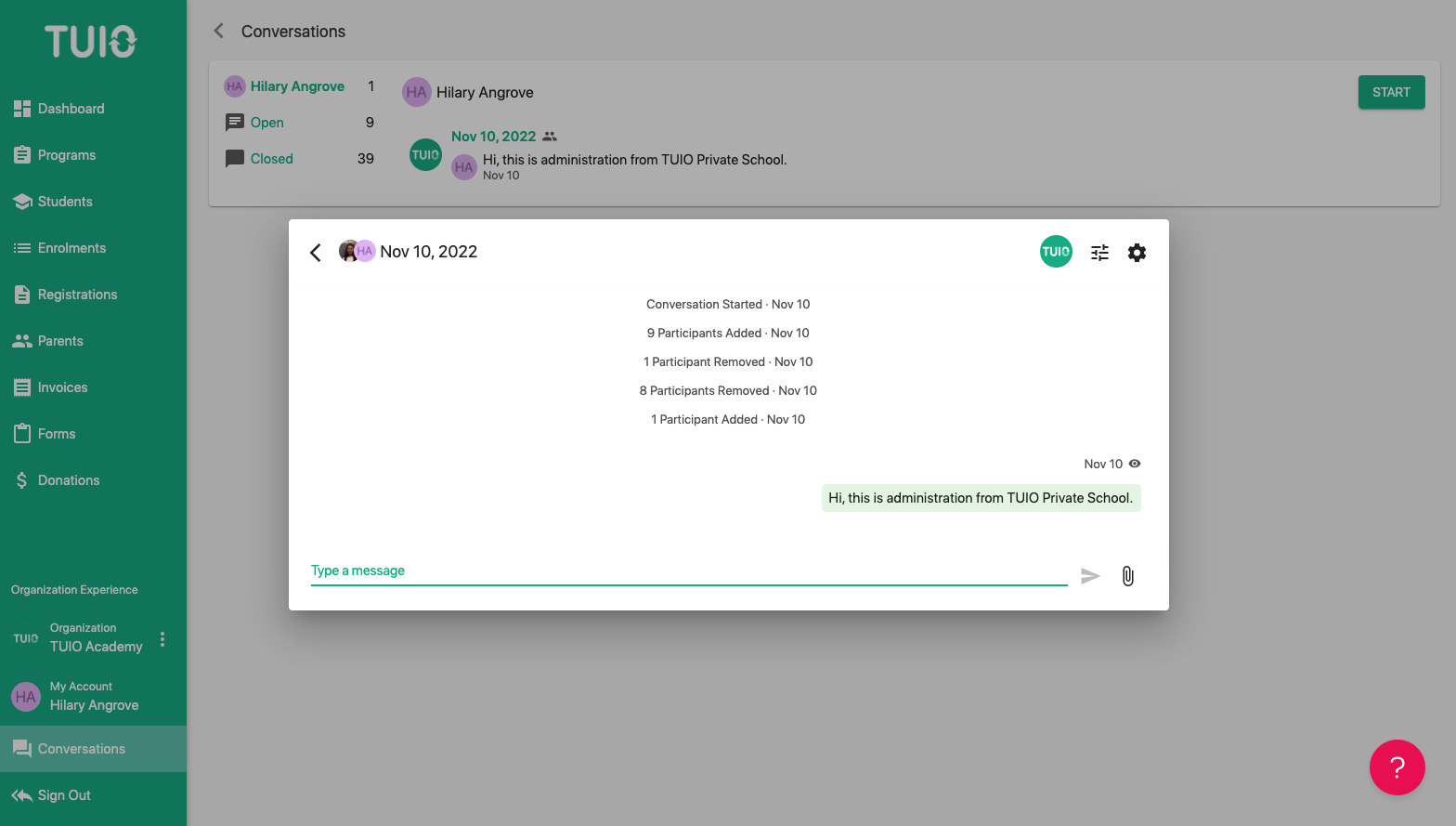
Task: Focus the Type a message field
Action: [x=689, y=571]
